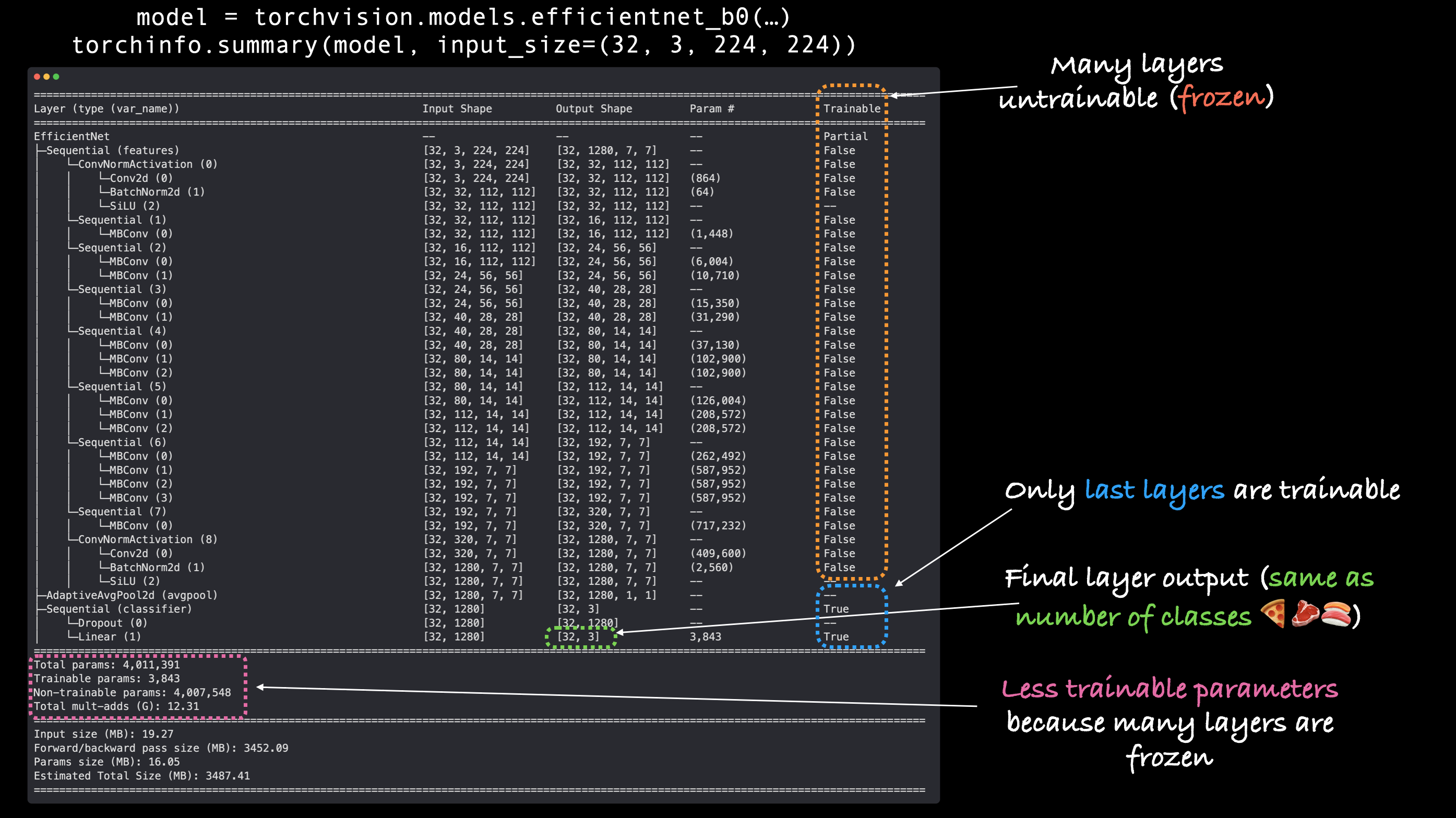Click the Dropout (0) layer row
Screen dimensions: 1456x818
pyautogui.click(x=113, y=622)
